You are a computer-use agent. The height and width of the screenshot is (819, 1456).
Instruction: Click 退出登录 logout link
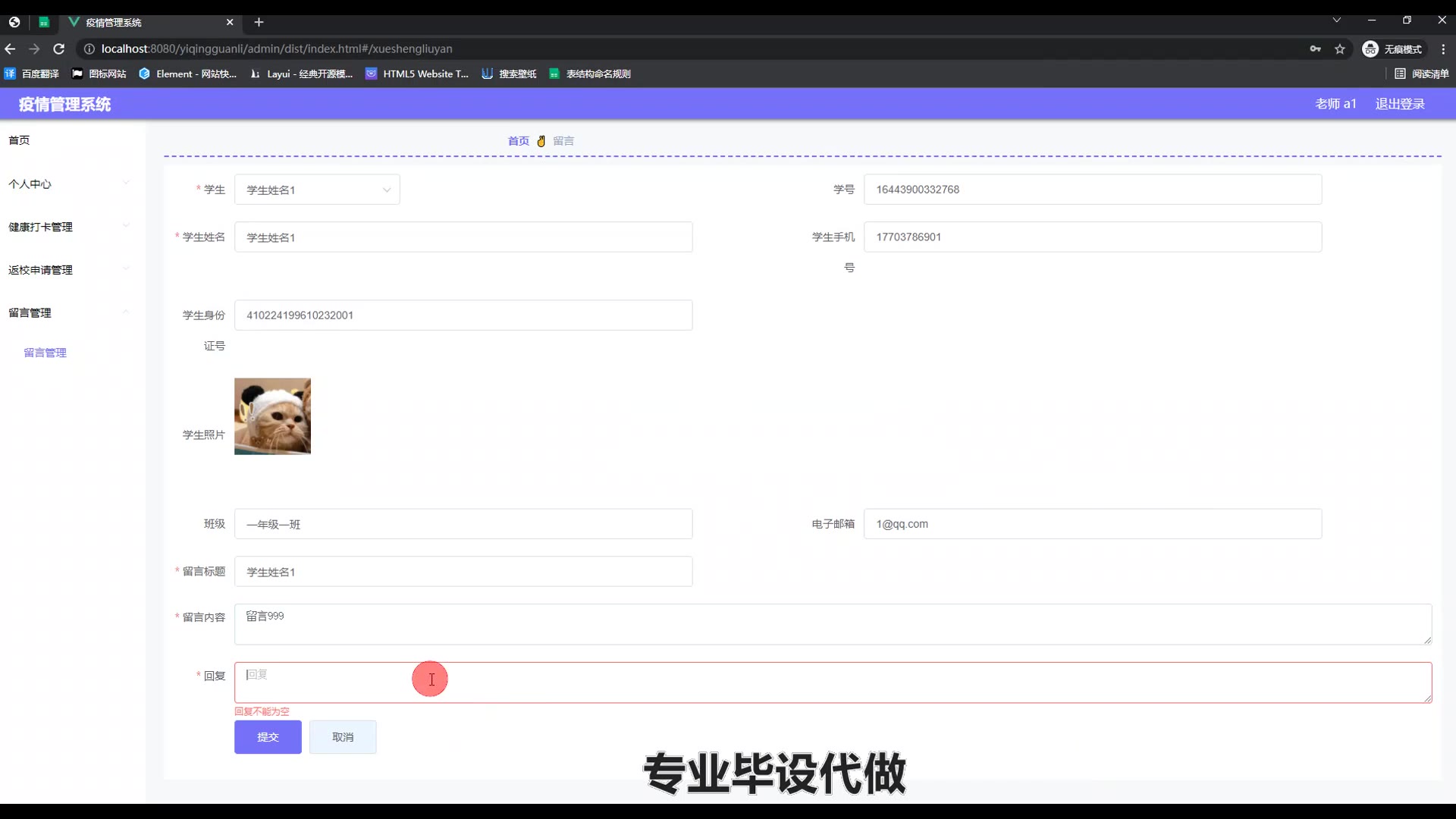point(1400,104)
